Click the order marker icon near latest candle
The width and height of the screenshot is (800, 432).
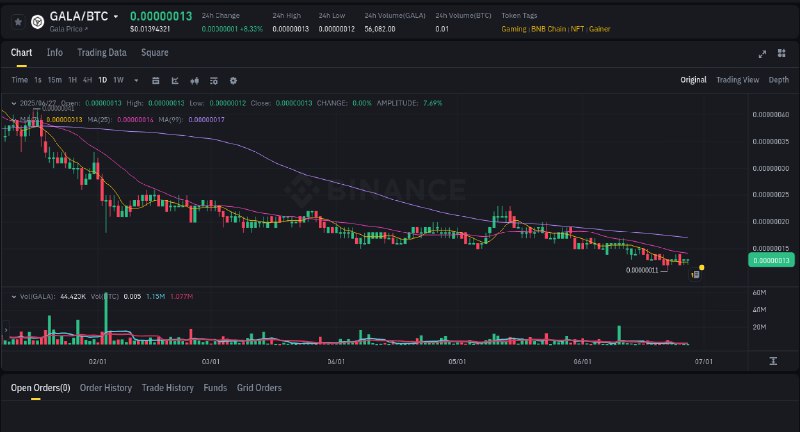[x=695, y=274]
